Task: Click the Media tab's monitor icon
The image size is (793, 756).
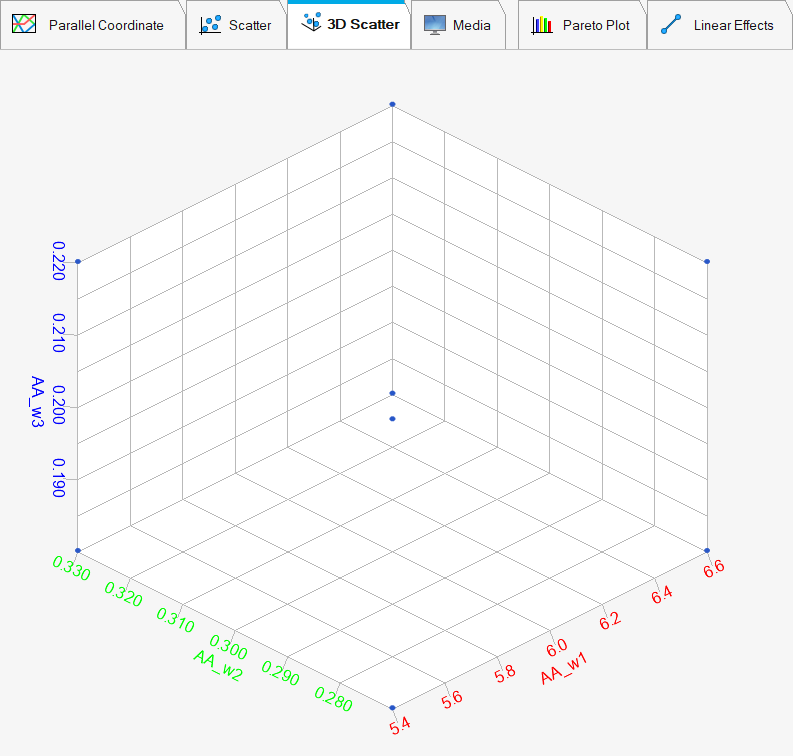Action: click(434, 25)
